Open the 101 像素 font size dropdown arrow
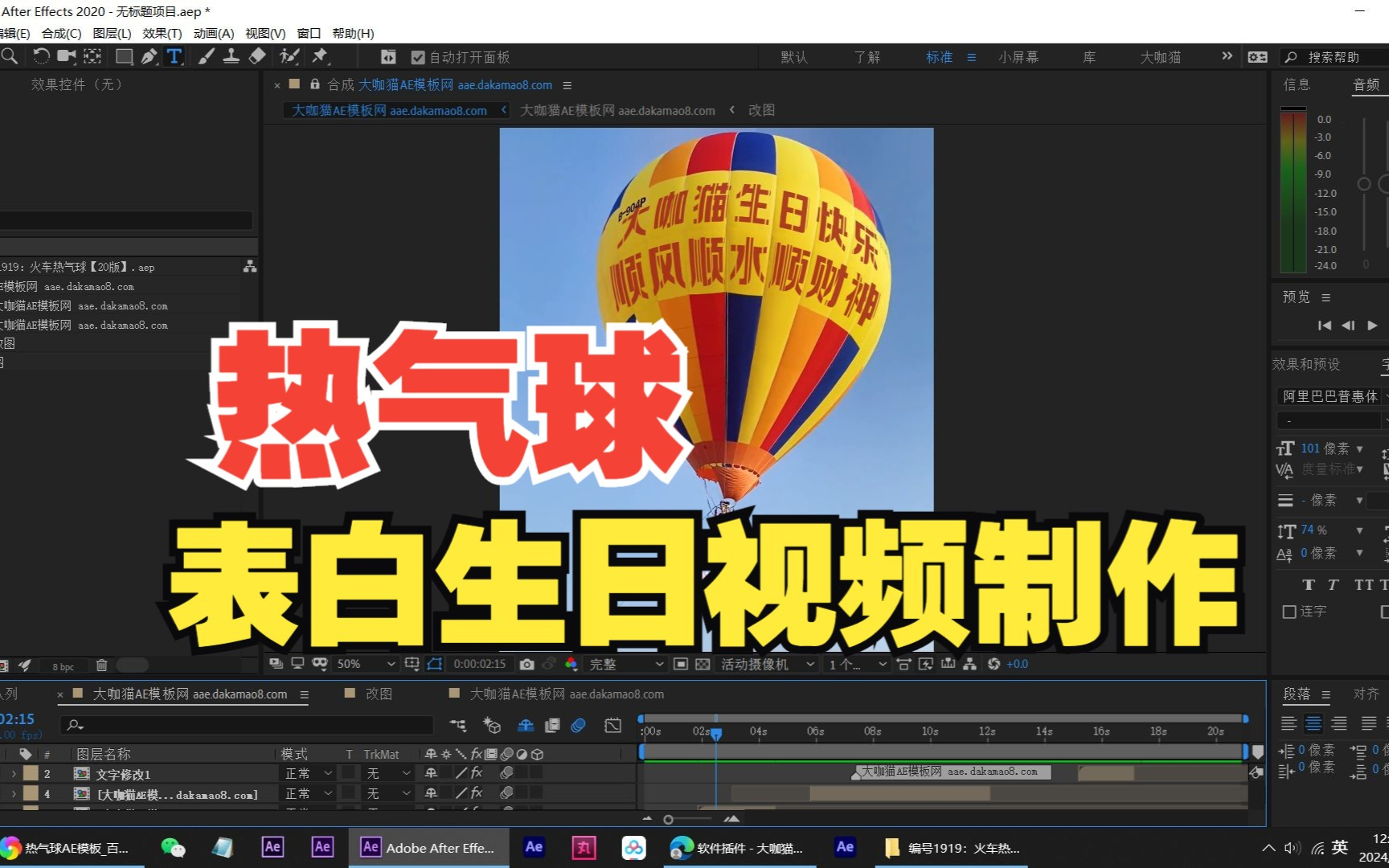 pyautogui.click(x=1359, y=448)
